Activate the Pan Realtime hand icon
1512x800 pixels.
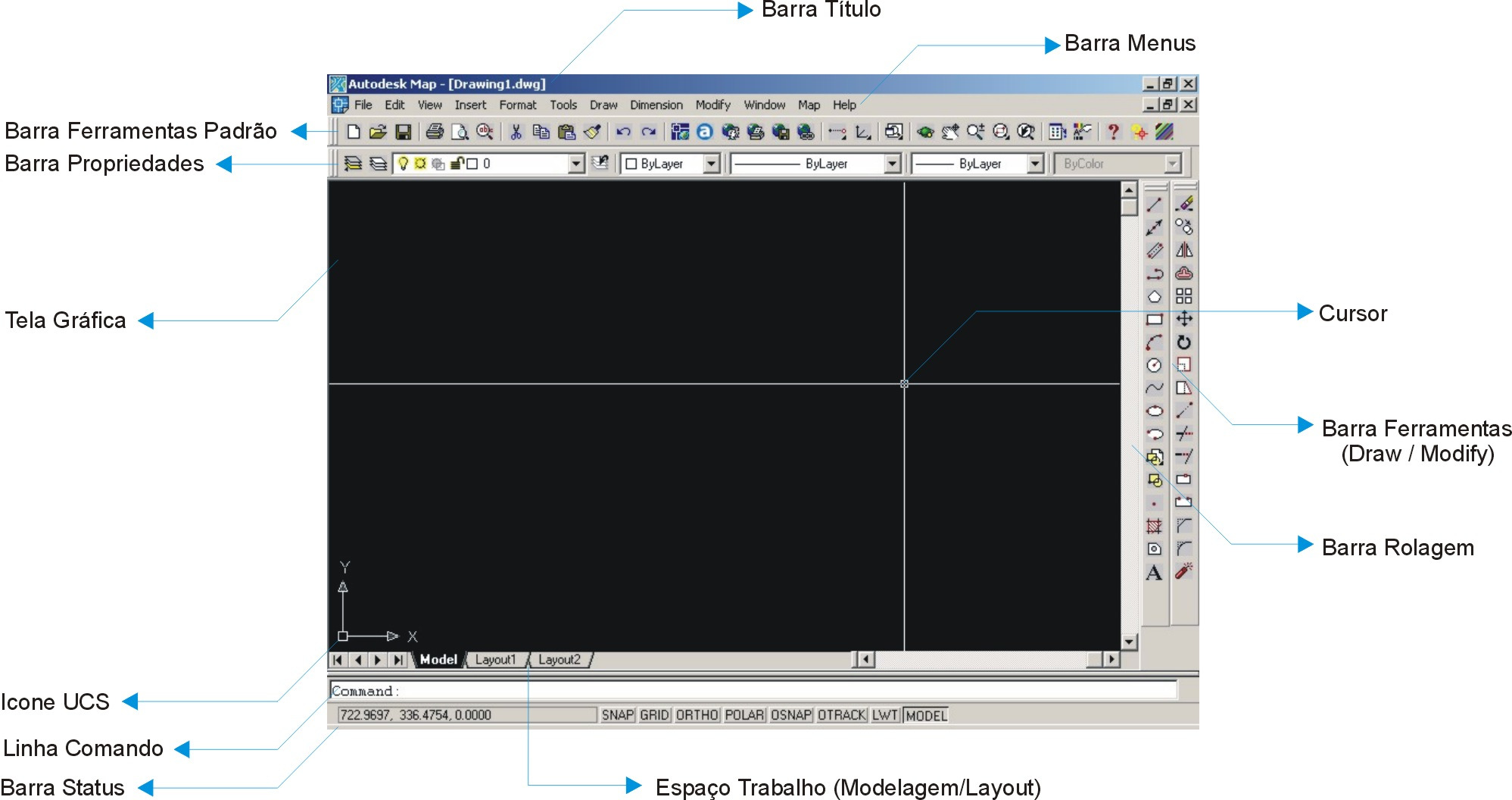(950, 132)
